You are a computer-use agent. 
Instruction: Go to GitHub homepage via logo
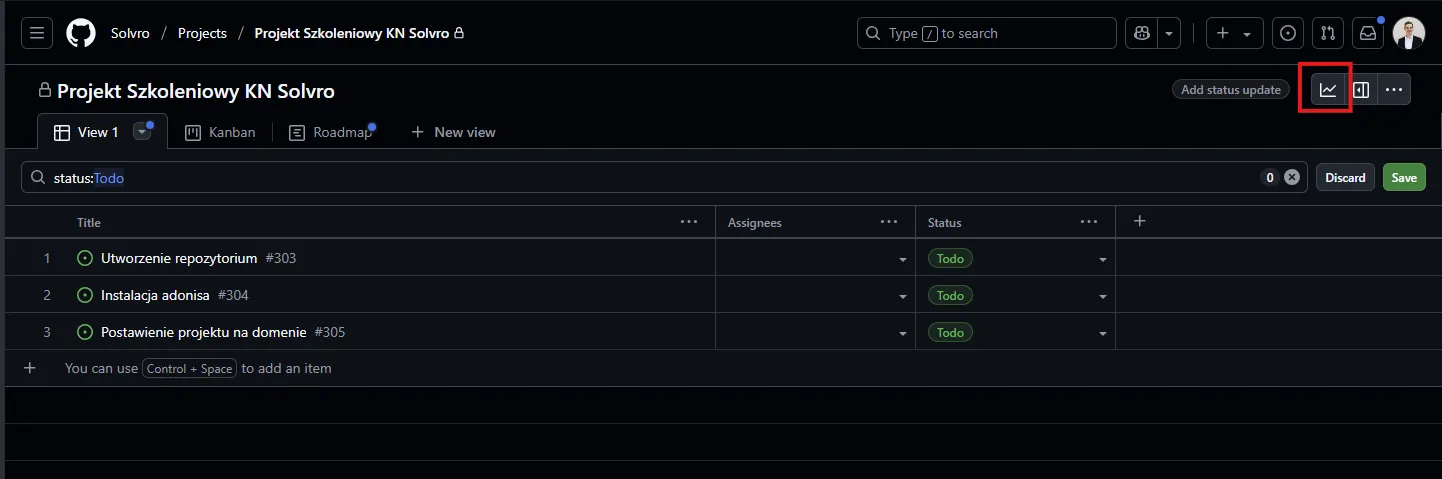81,33
